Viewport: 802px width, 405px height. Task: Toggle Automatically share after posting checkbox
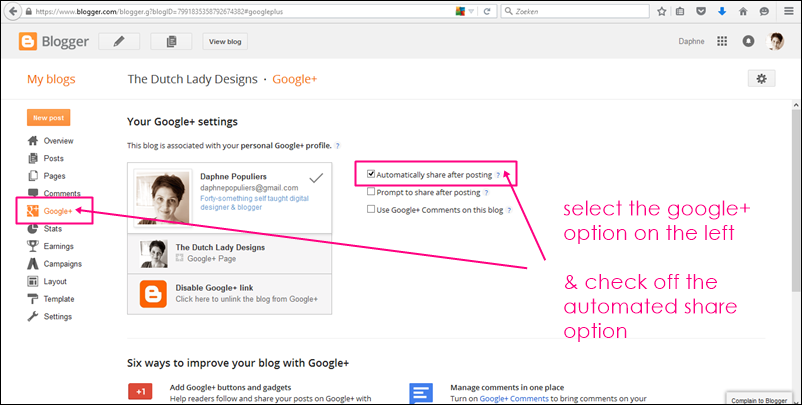371,174
